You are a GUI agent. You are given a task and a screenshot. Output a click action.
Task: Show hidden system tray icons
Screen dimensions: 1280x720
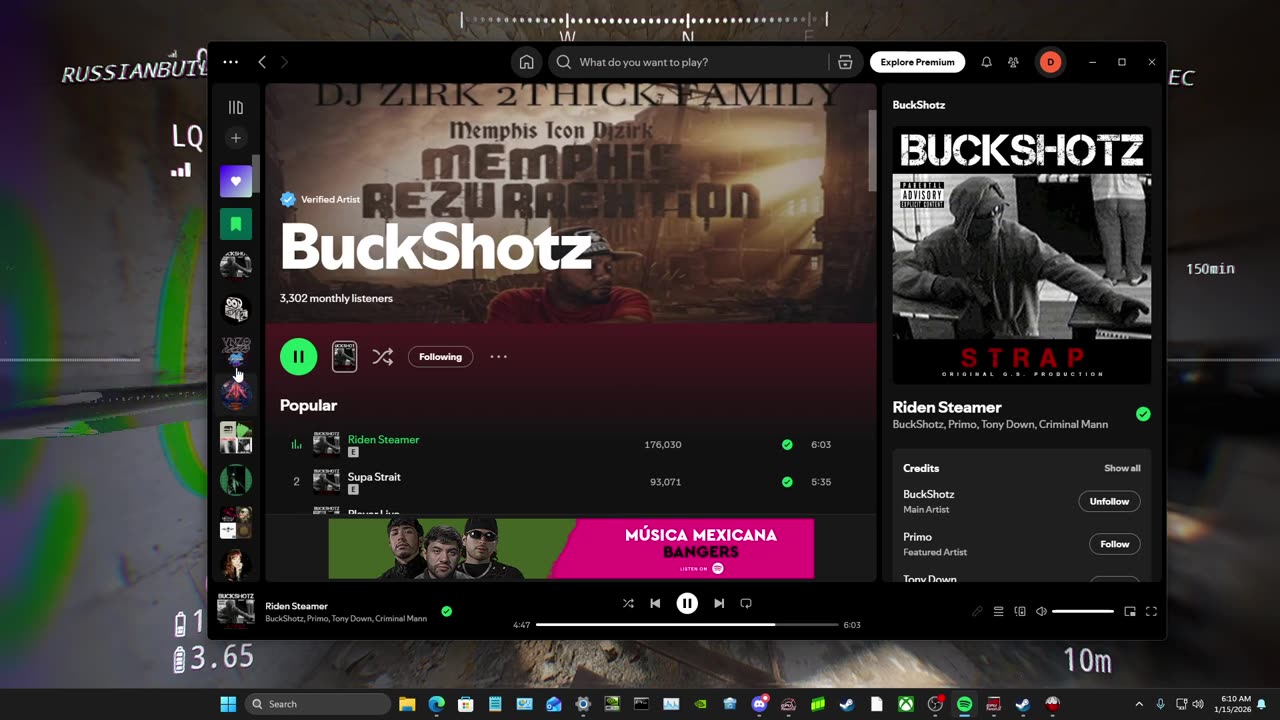click(x=1139, y=704)
